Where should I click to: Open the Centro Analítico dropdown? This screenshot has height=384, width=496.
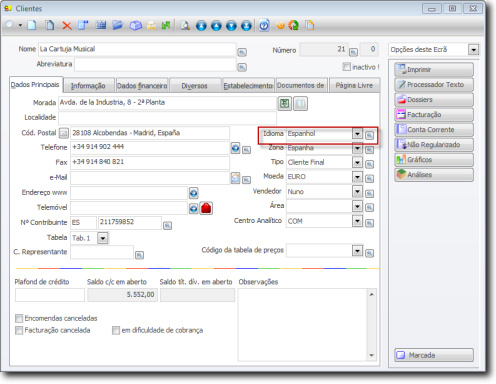pos(357,221)
